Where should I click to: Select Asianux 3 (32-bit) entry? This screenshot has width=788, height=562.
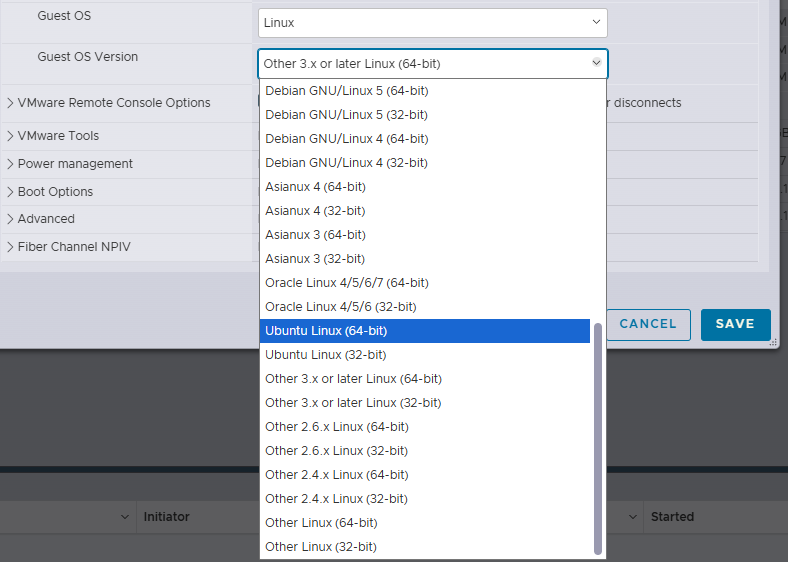tap(425, 259)
